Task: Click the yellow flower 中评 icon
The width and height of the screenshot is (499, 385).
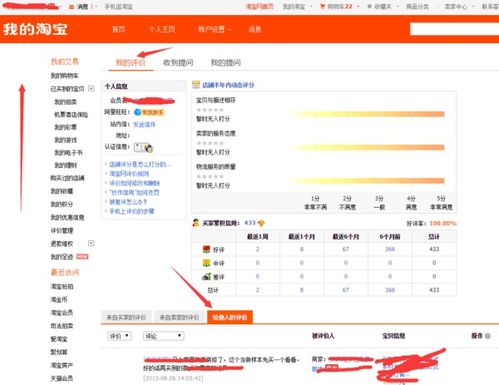Action: pyautogui.click(x=206, y=263)
